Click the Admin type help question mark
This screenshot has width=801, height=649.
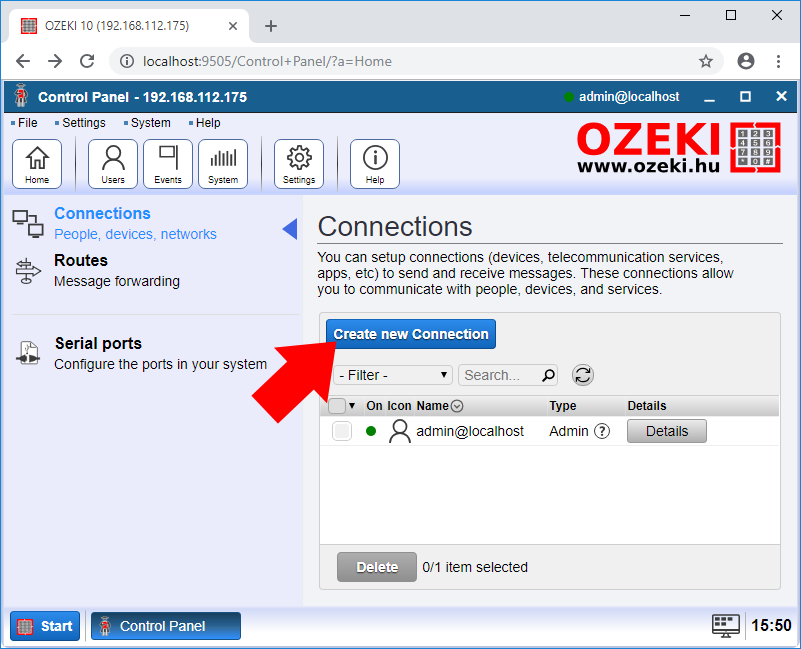[x=602, y=431]
